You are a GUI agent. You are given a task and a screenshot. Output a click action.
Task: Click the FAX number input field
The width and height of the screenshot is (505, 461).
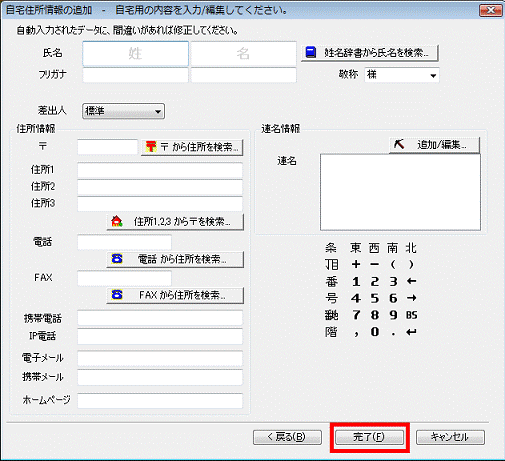pyautogui.click(x=124, y=278)
